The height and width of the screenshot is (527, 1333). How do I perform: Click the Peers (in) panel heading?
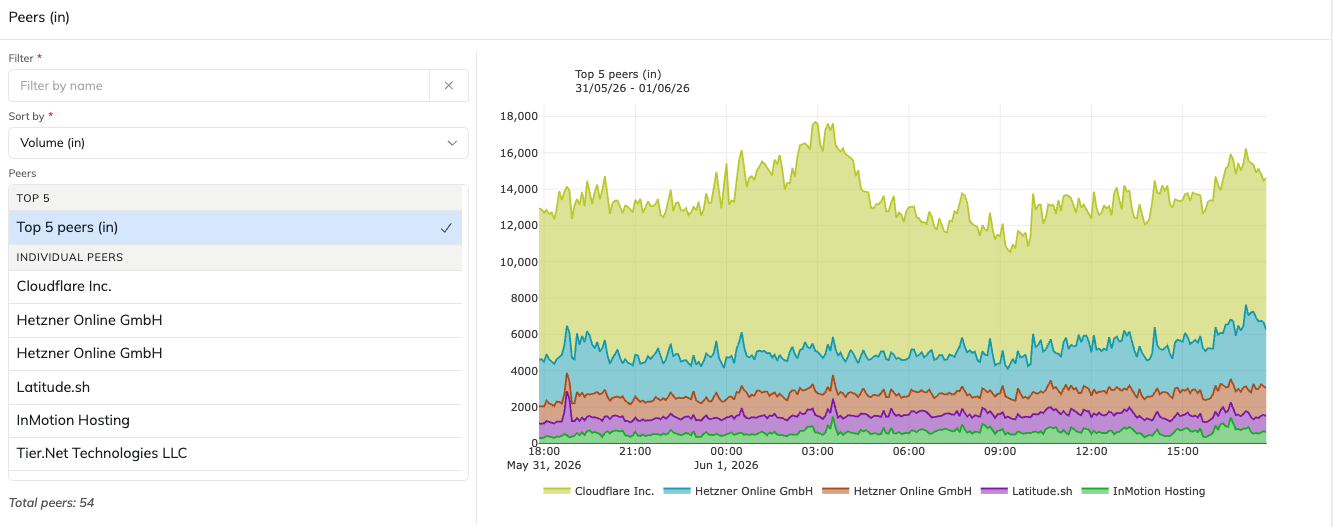point(39,17)
